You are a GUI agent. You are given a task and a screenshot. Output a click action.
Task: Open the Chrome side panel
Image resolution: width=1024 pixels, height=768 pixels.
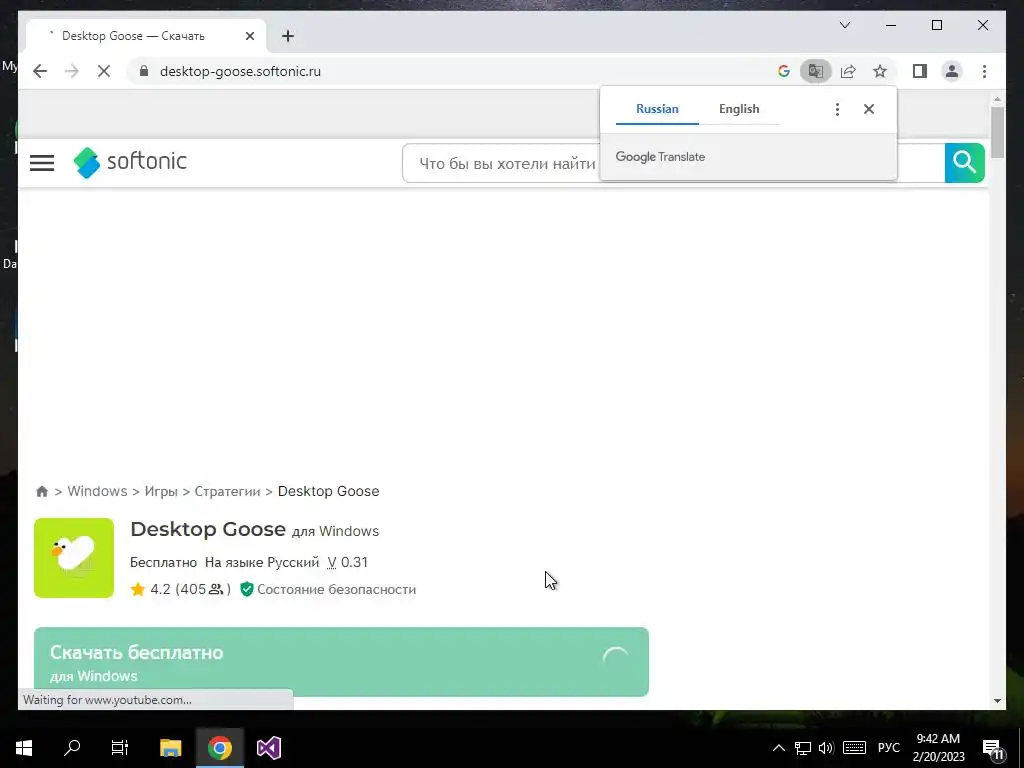point(920,71)
